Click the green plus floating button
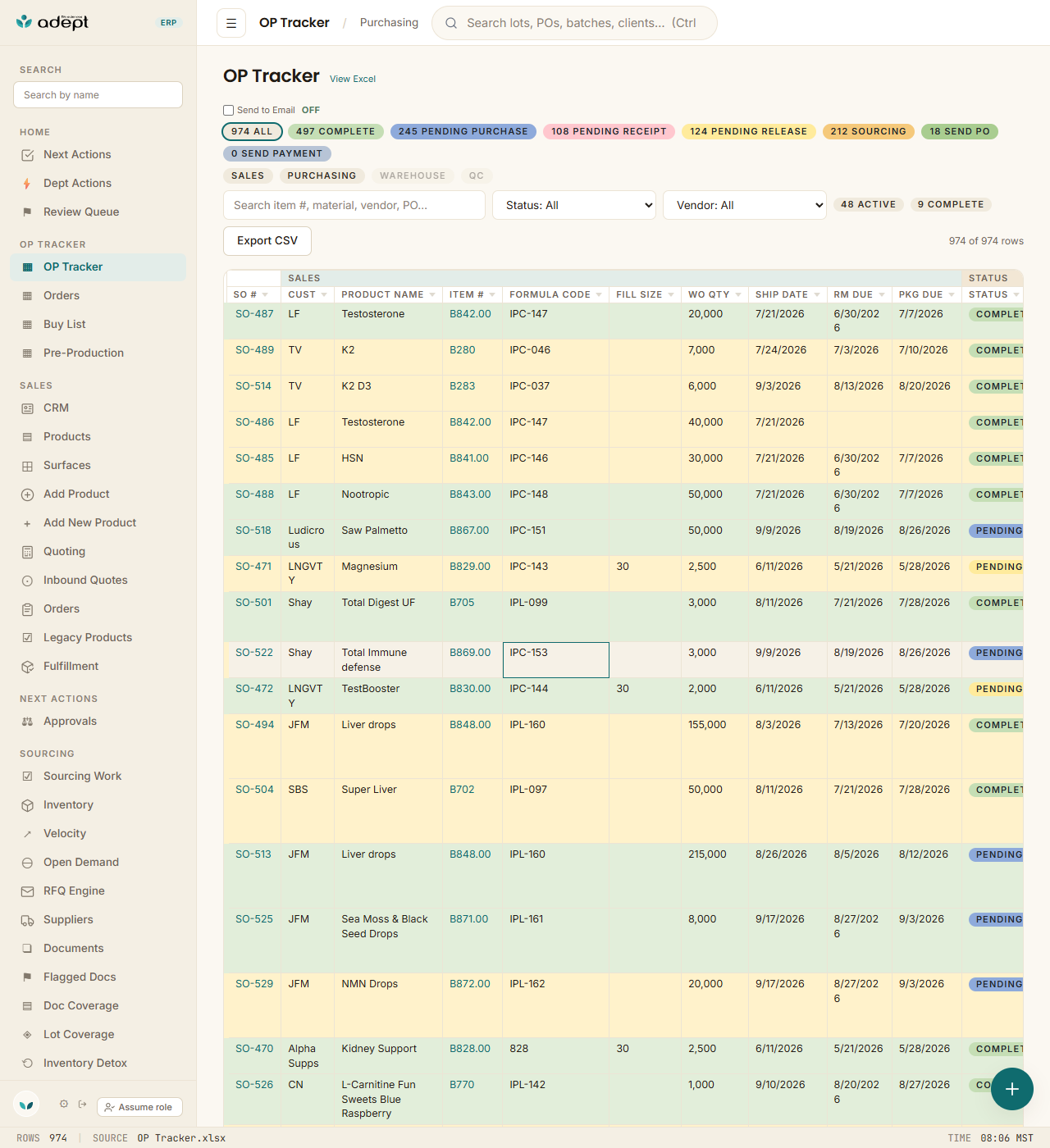 click(1012, 1089)
